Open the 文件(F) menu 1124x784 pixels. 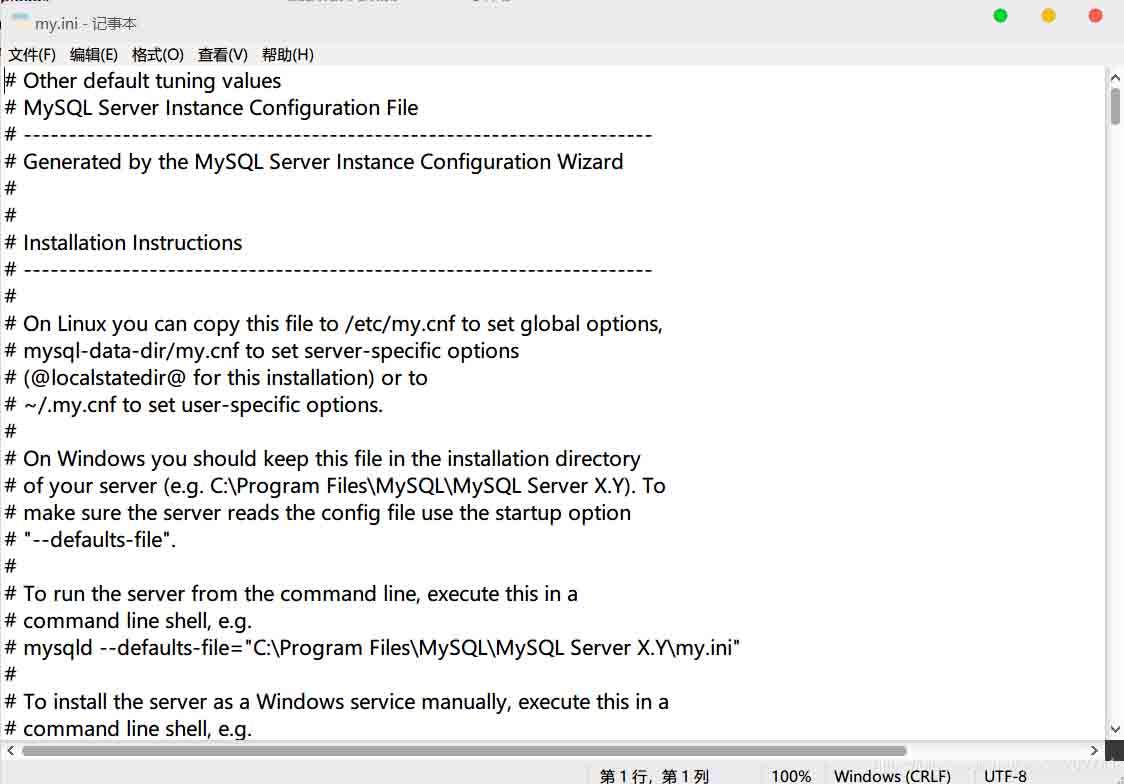point(32,54)
